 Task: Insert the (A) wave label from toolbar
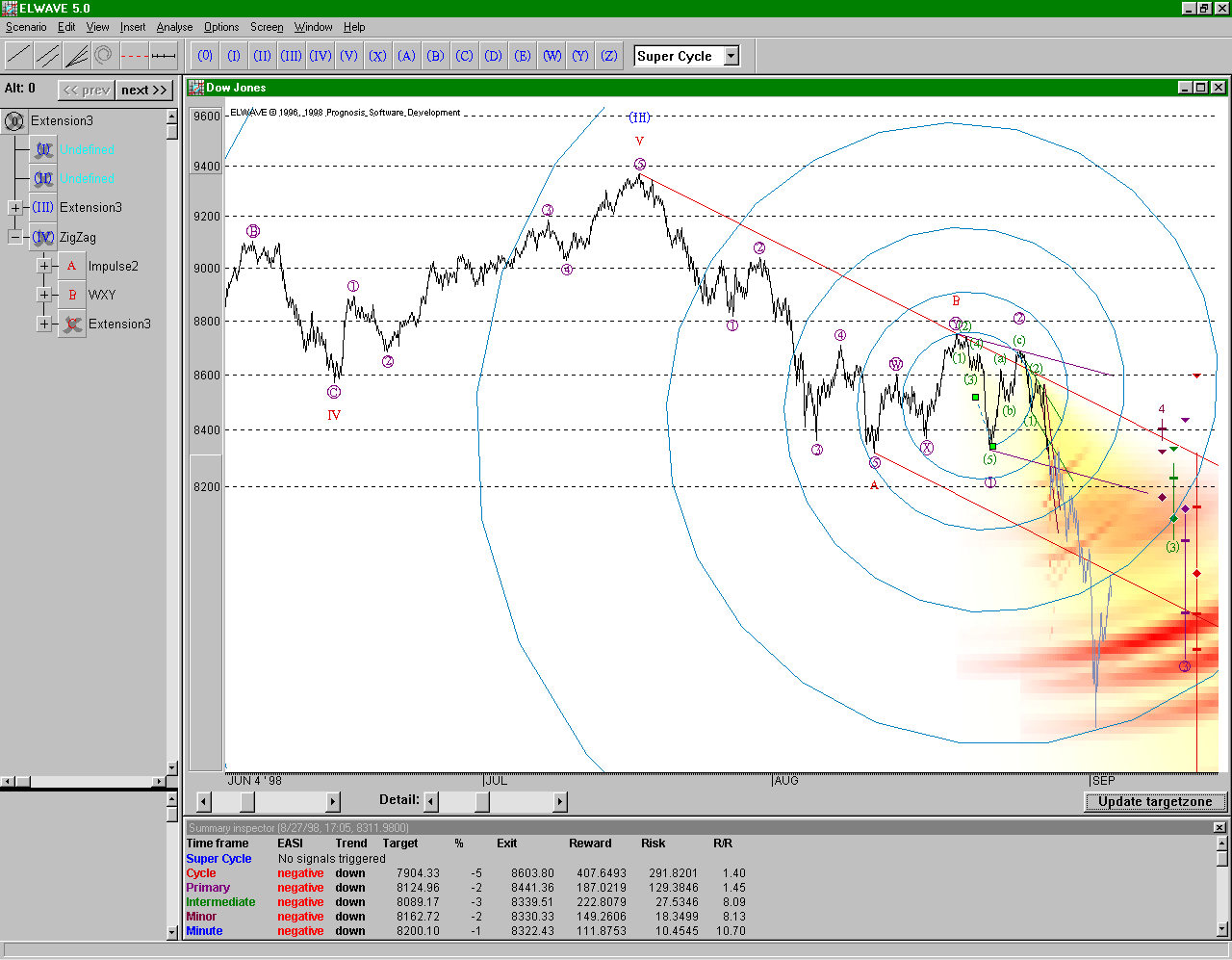[x=406, y=56]
